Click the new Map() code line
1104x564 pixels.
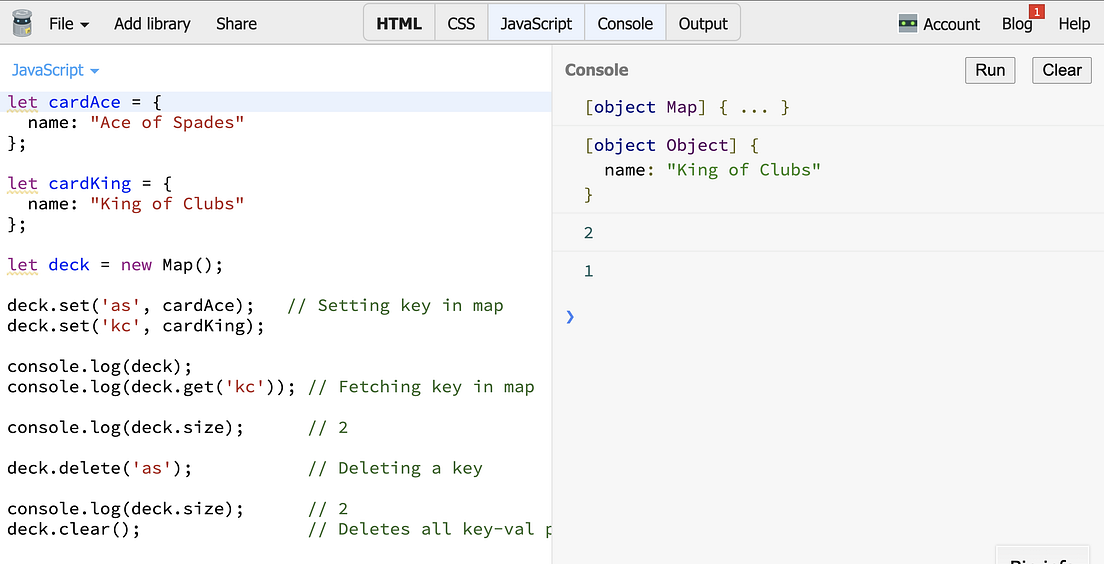pyautogui.click(x=115, y=265)
